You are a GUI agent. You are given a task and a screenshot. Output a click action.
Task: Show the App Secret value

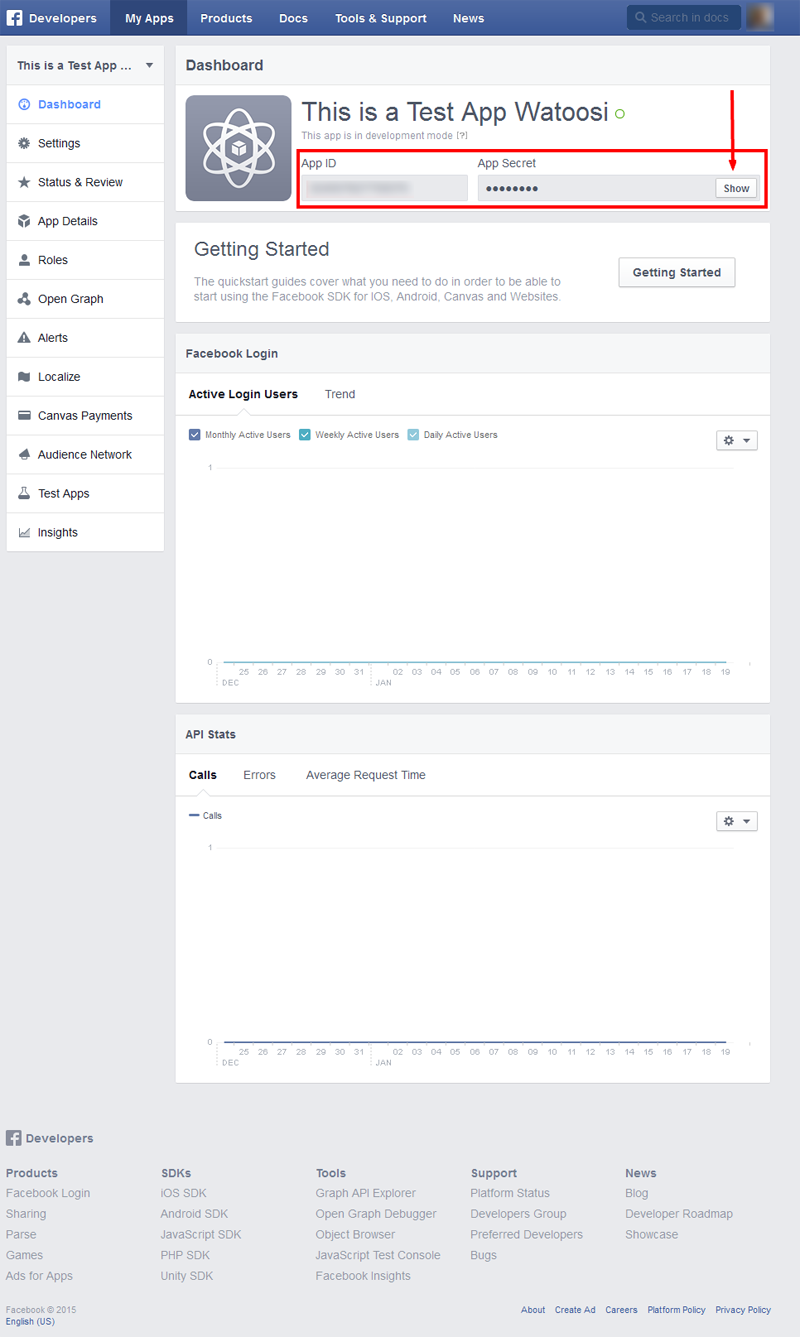point(736,188)
